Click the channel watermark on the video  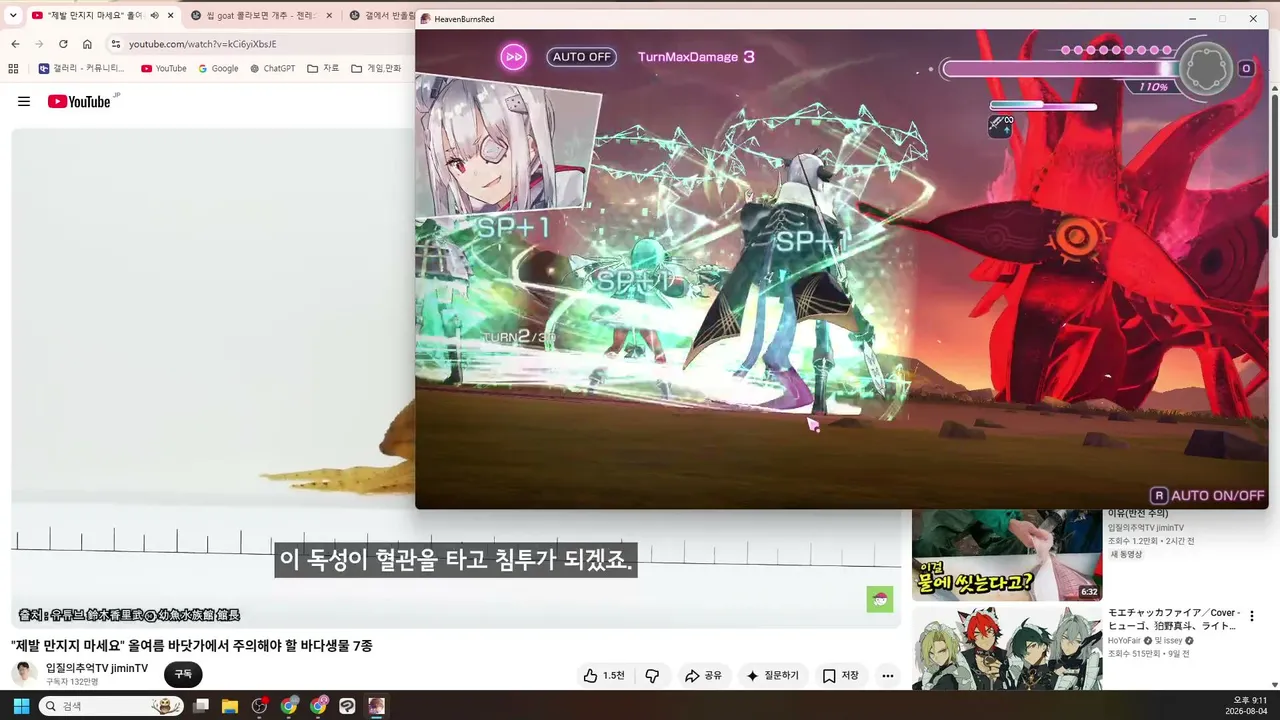tap(880, 599)
